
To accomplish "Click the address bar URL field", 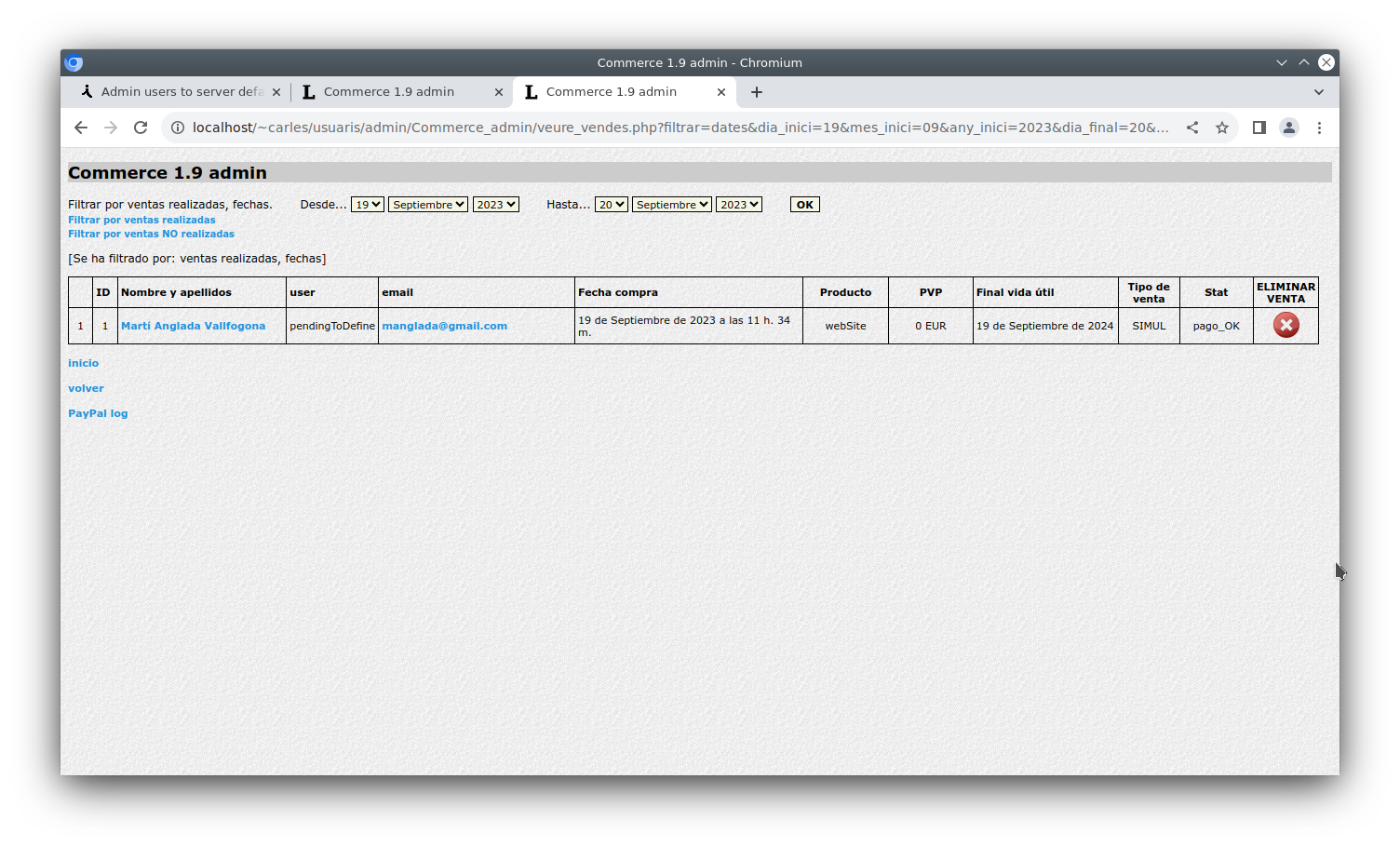I will tap(680, 128).
